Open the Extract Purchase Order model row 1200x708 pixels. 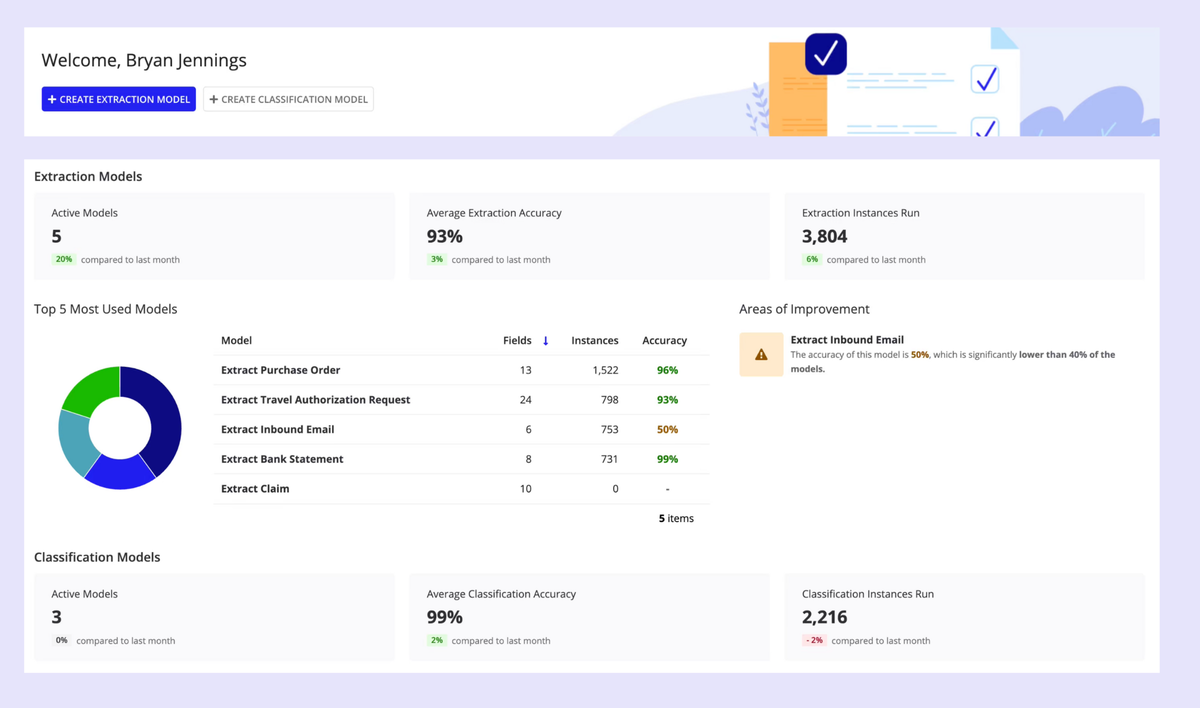(280, 370)
